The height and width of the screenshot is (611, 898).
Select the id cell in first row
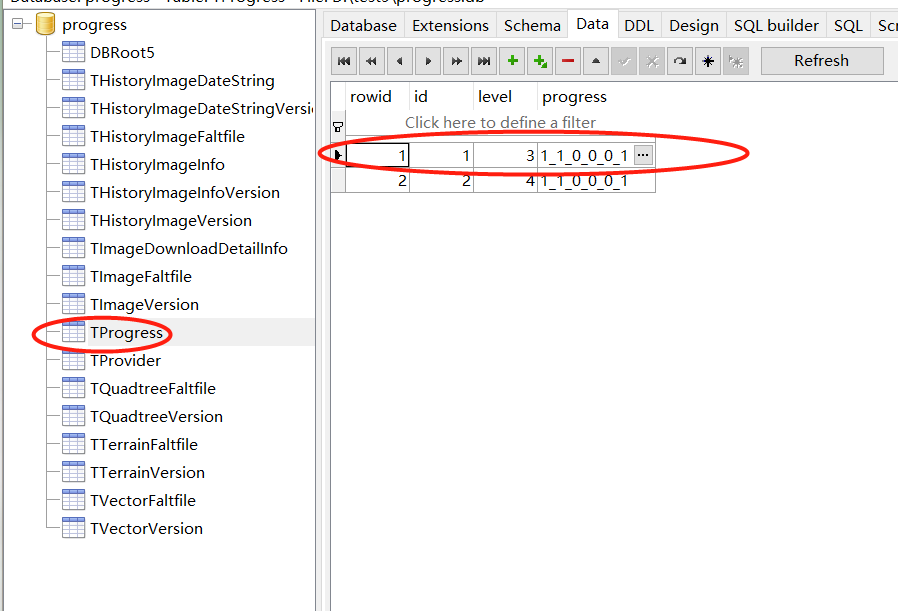coord(442,155)
